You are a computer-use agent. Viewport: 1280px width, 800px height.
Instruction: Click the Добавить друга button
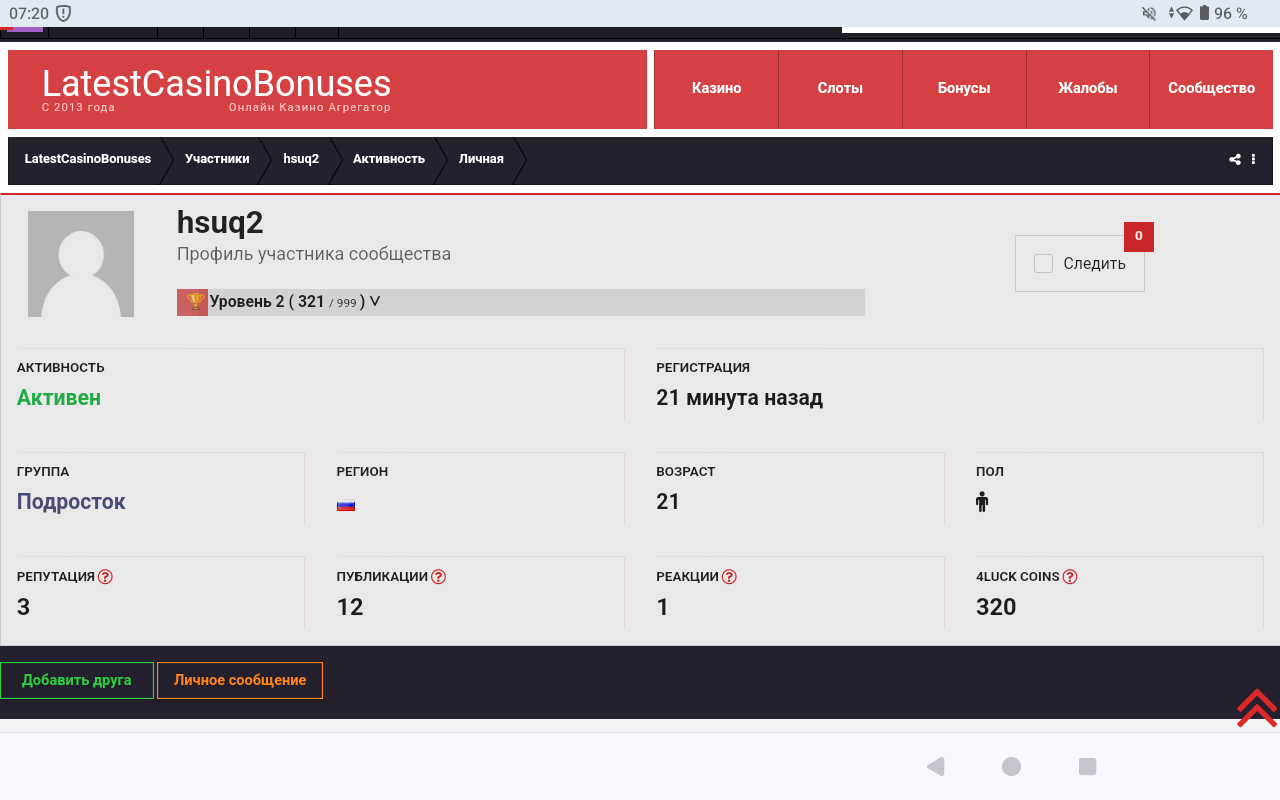click(x=77, y=680)
